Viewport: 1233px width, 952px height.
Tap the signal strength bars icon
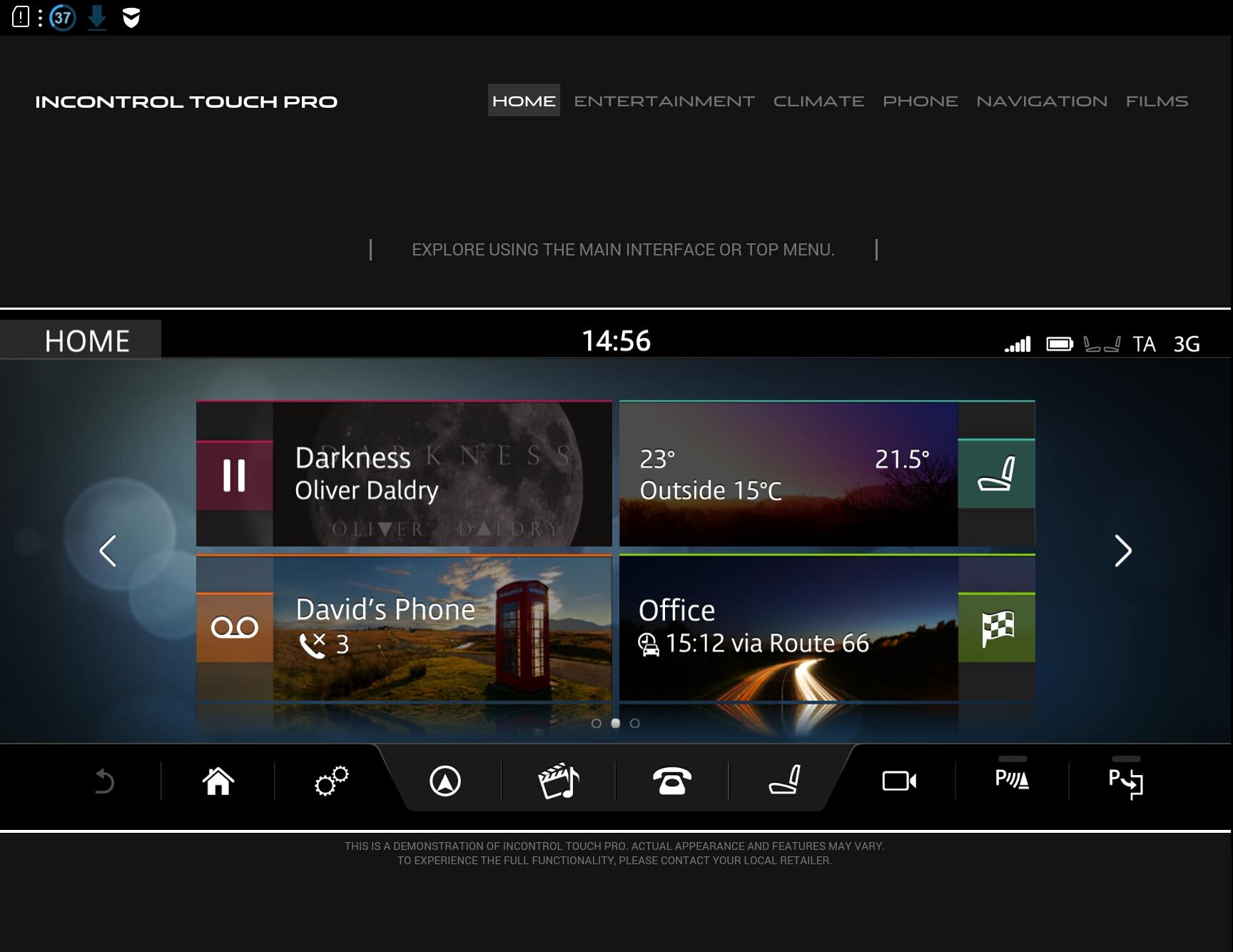click(x=1018, y=345)
